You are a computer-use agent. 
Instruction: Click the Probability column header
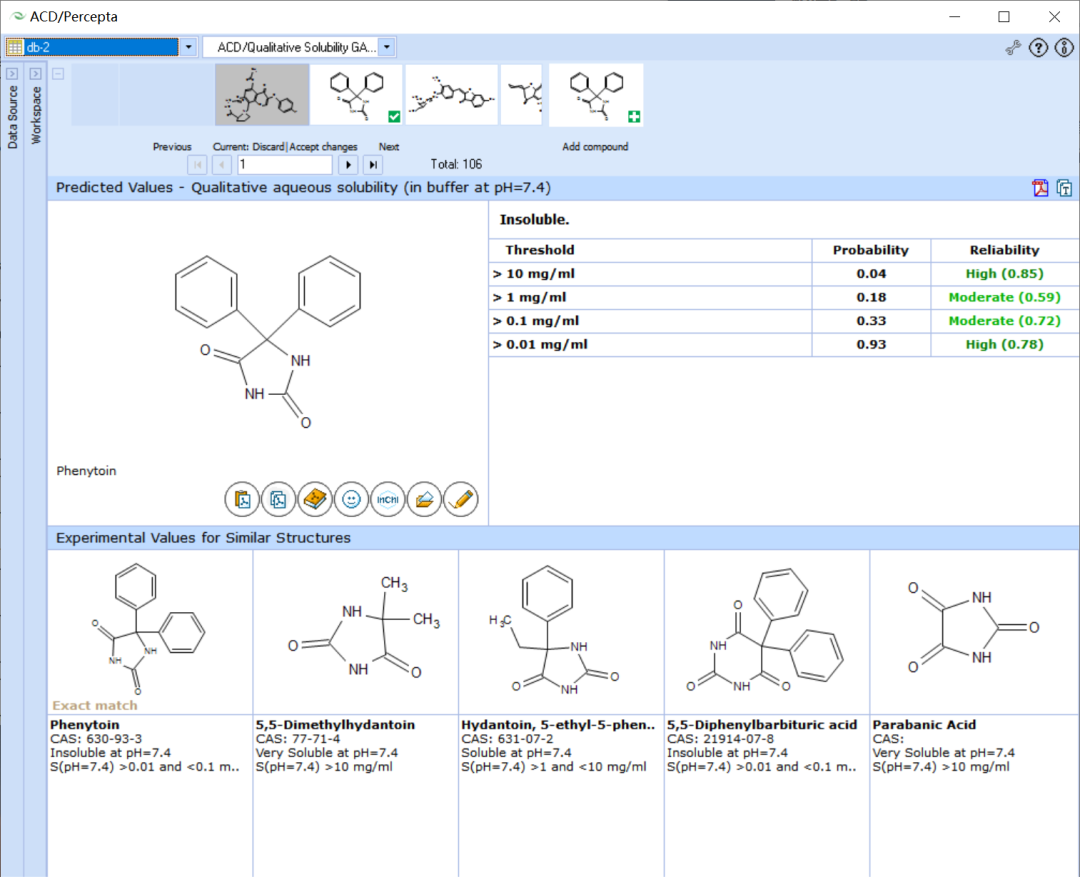coord(871,250)
